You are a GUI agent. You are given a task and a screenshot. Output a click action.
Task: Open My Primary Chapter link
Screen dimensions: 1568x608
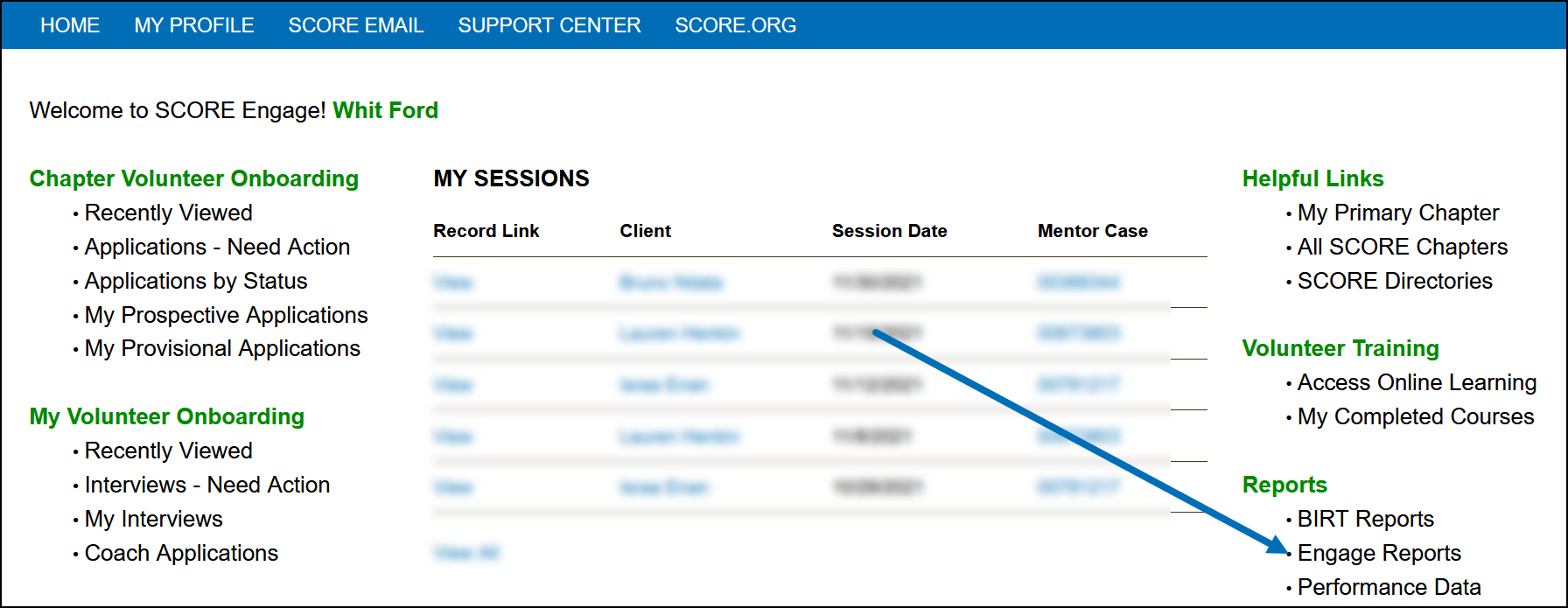(1397, 213)
